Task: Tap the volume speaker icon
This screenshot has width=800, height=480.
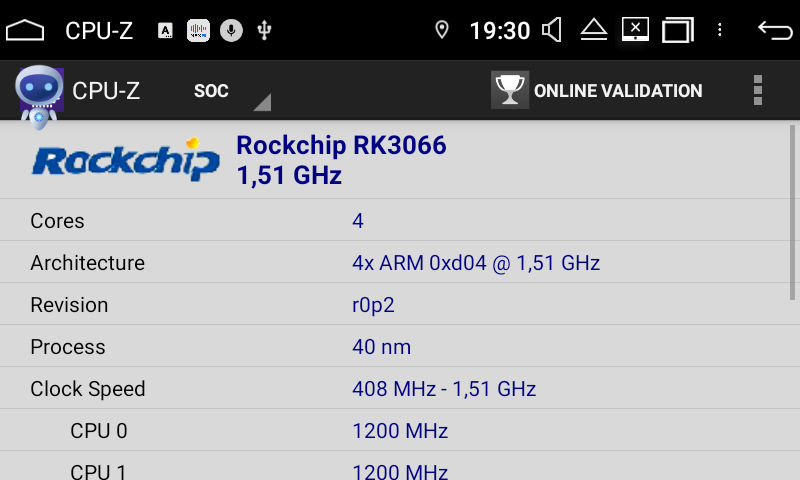Action: coord(552,30)
